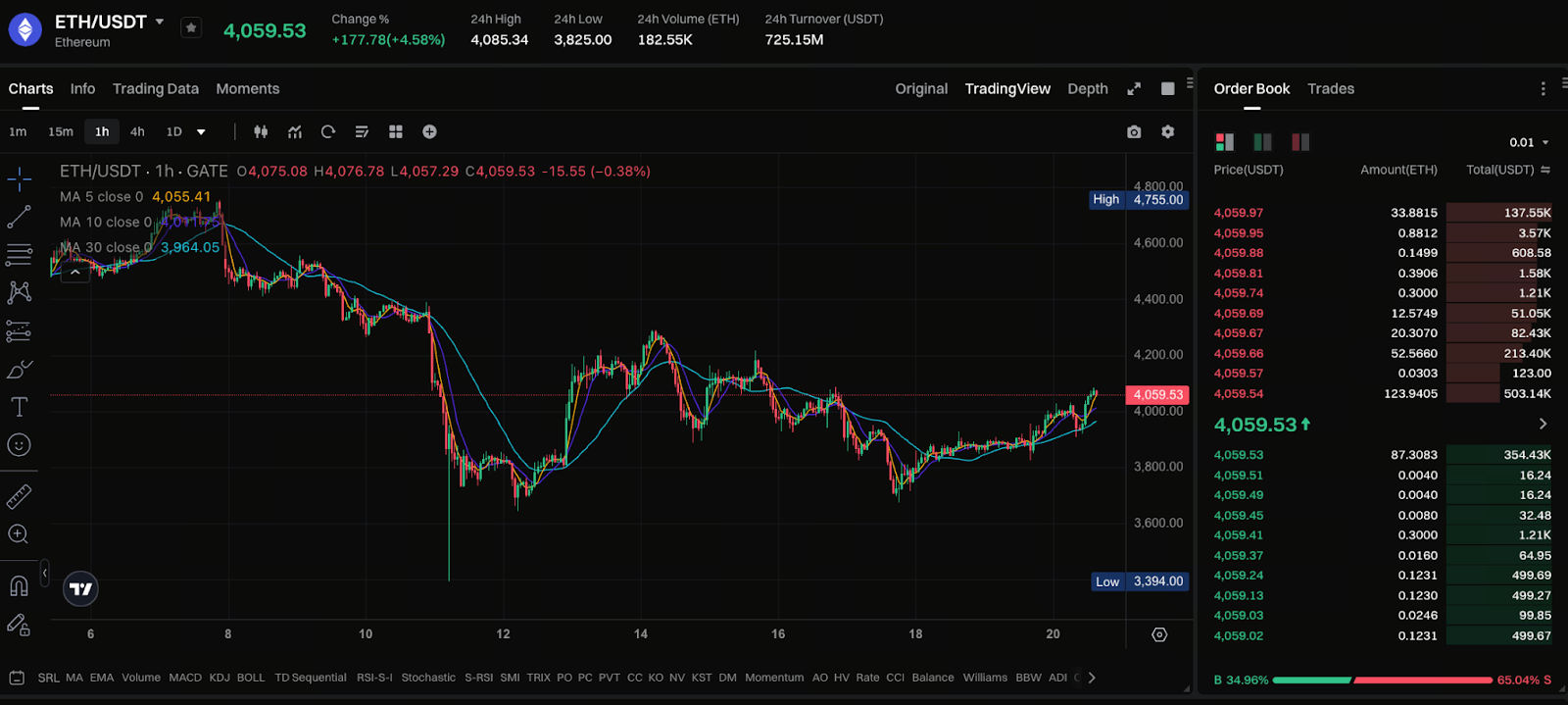Toggle magnet mode for drawings
This screenshot has width=1568, height=705.
19,586
